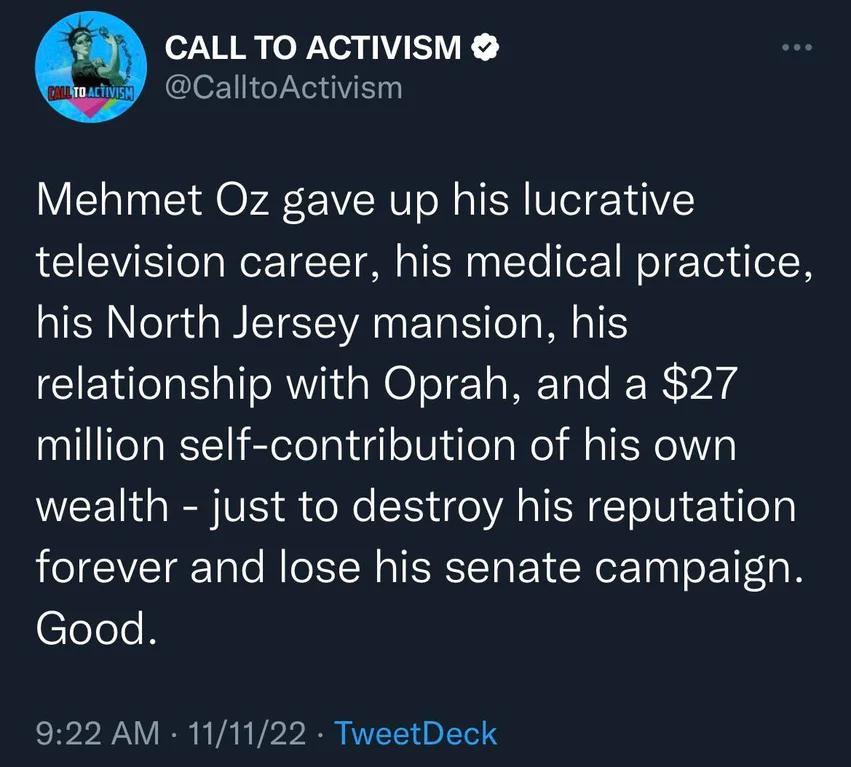Click "self-contribution" in the tweet text
This screenshot has width=851, height=767.
coord(347,445)
